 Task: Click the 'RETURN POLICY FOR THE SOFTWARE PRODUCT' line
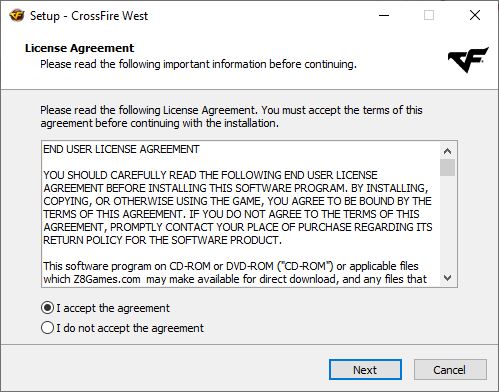162,240
